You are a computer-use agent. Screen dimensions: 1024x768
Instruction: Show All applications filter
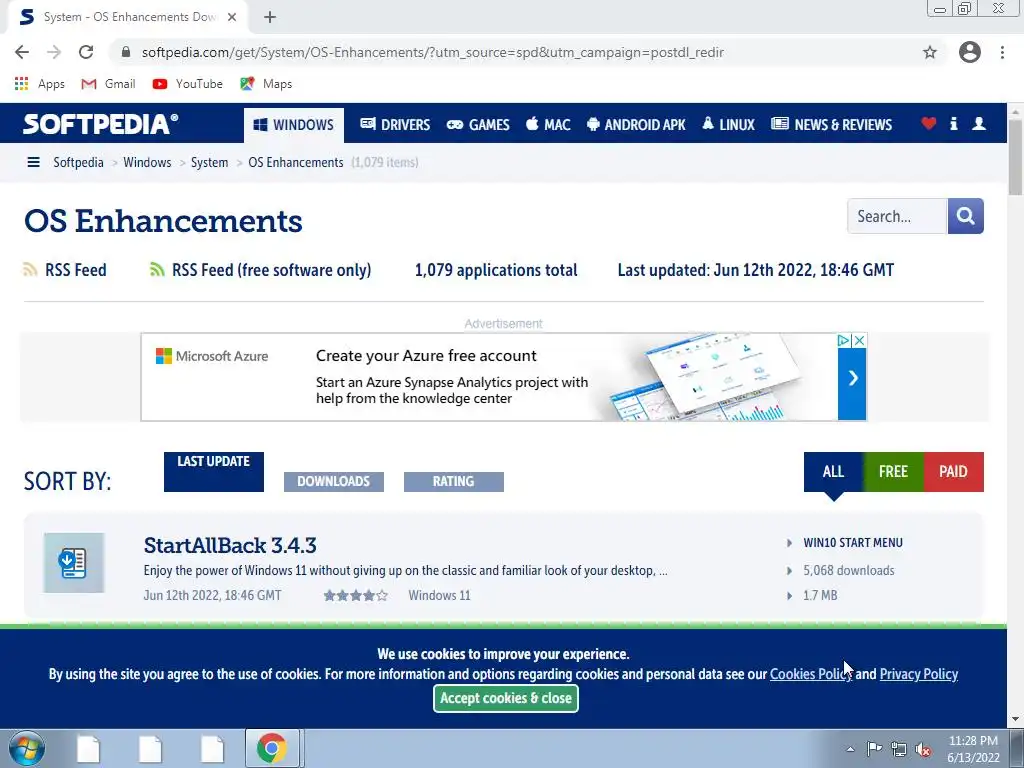(833, 472)
